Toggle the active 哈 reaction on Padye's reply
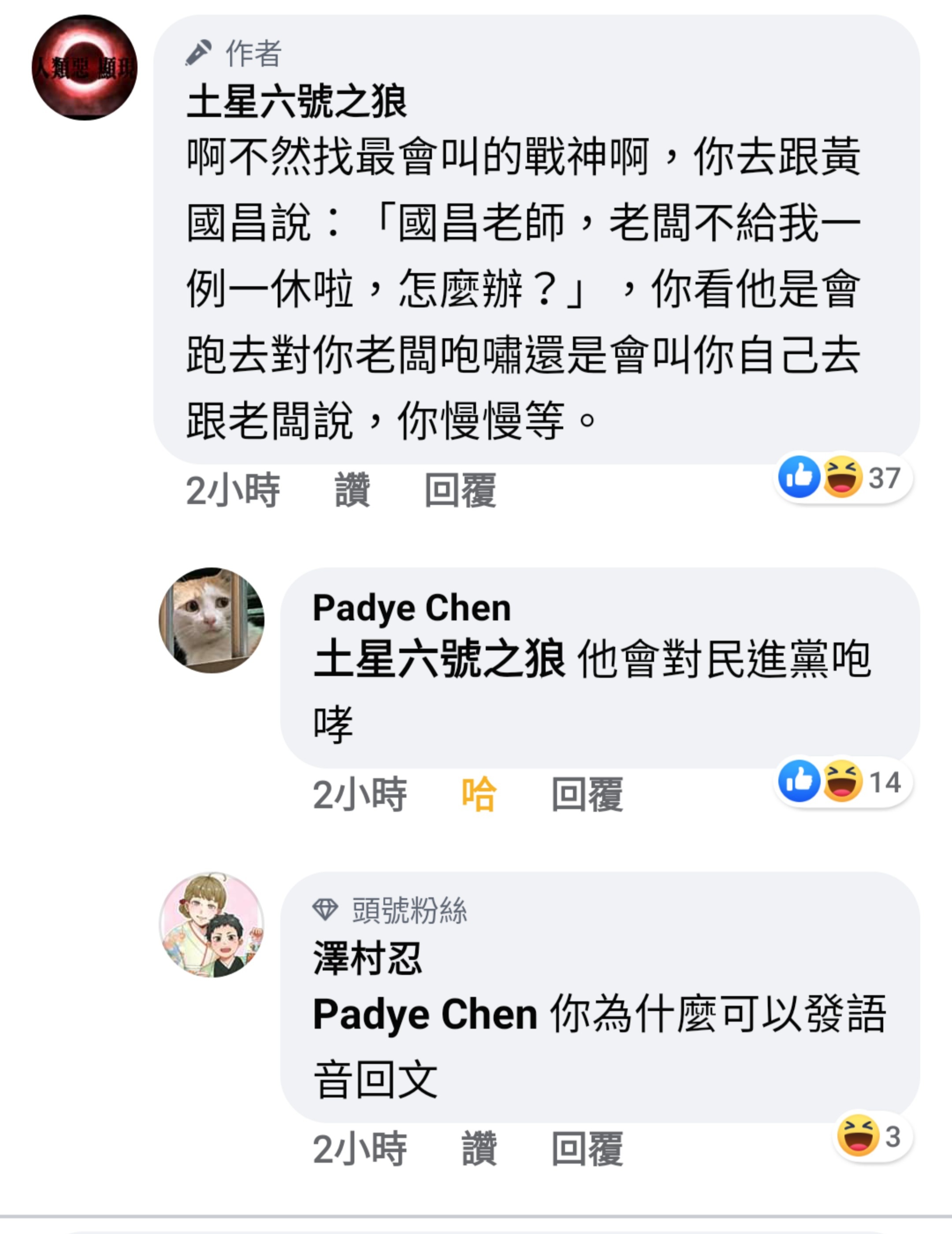This screenshot has width=952, height=1234. point(479,794)
